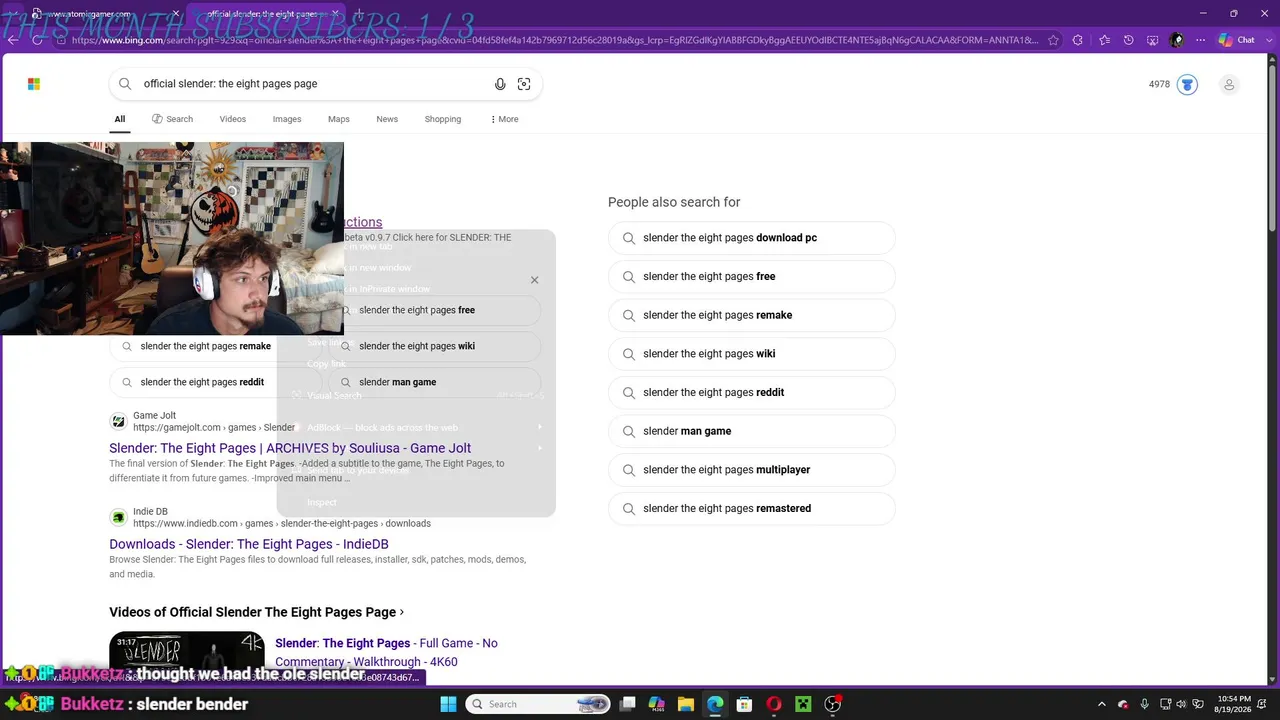Viewport: 1280px width, 720px height.
Task: Click right-panel 'slender the eight pages free' suggestion
Action: [751, 277]
